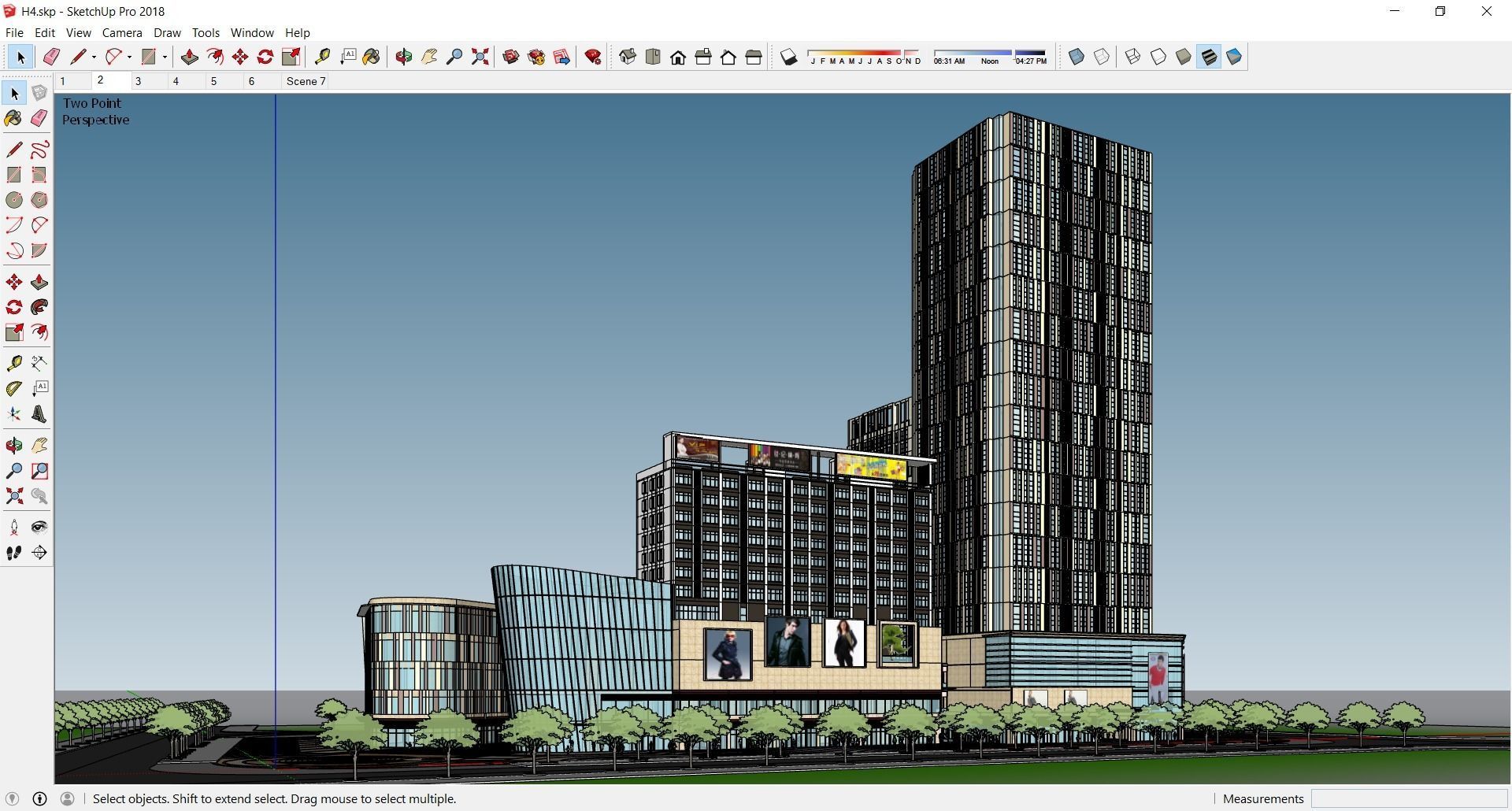Choose the Offset tool in top toolbar
This screenshot has height=811, width=1512.
click(214, 57)
